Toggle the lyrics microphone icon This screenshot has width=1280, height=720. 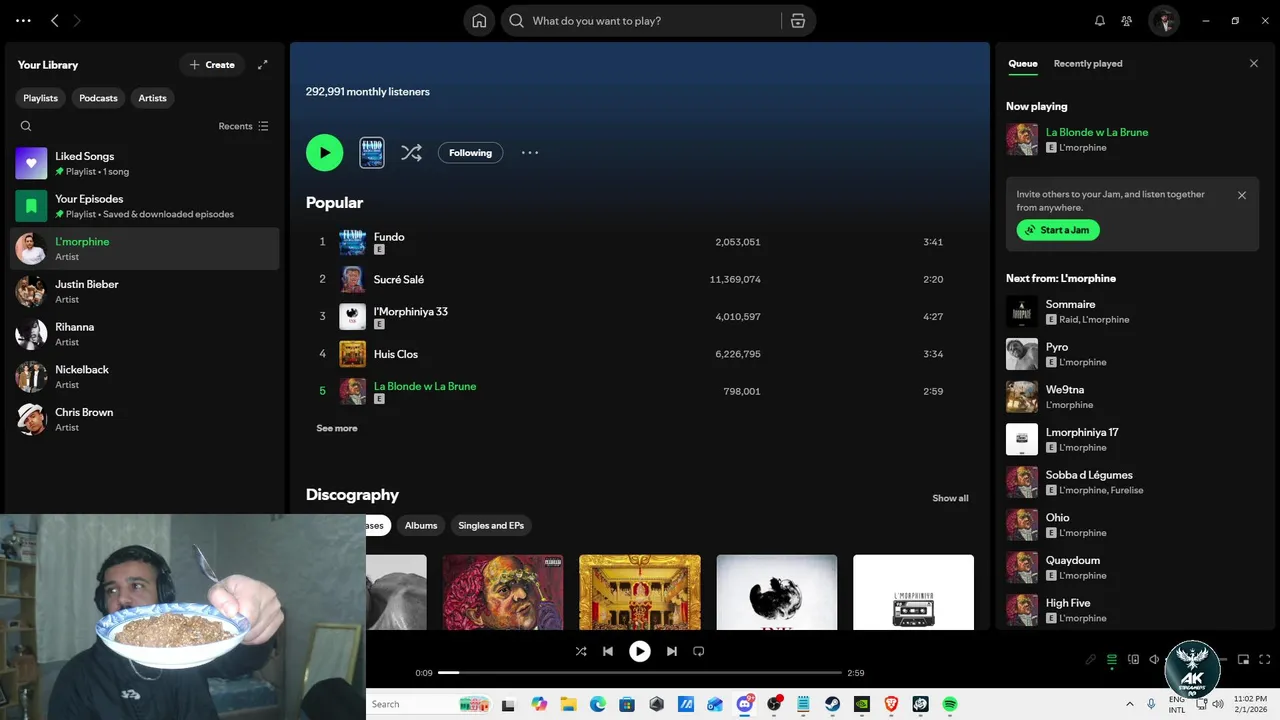click(1091, 660)
